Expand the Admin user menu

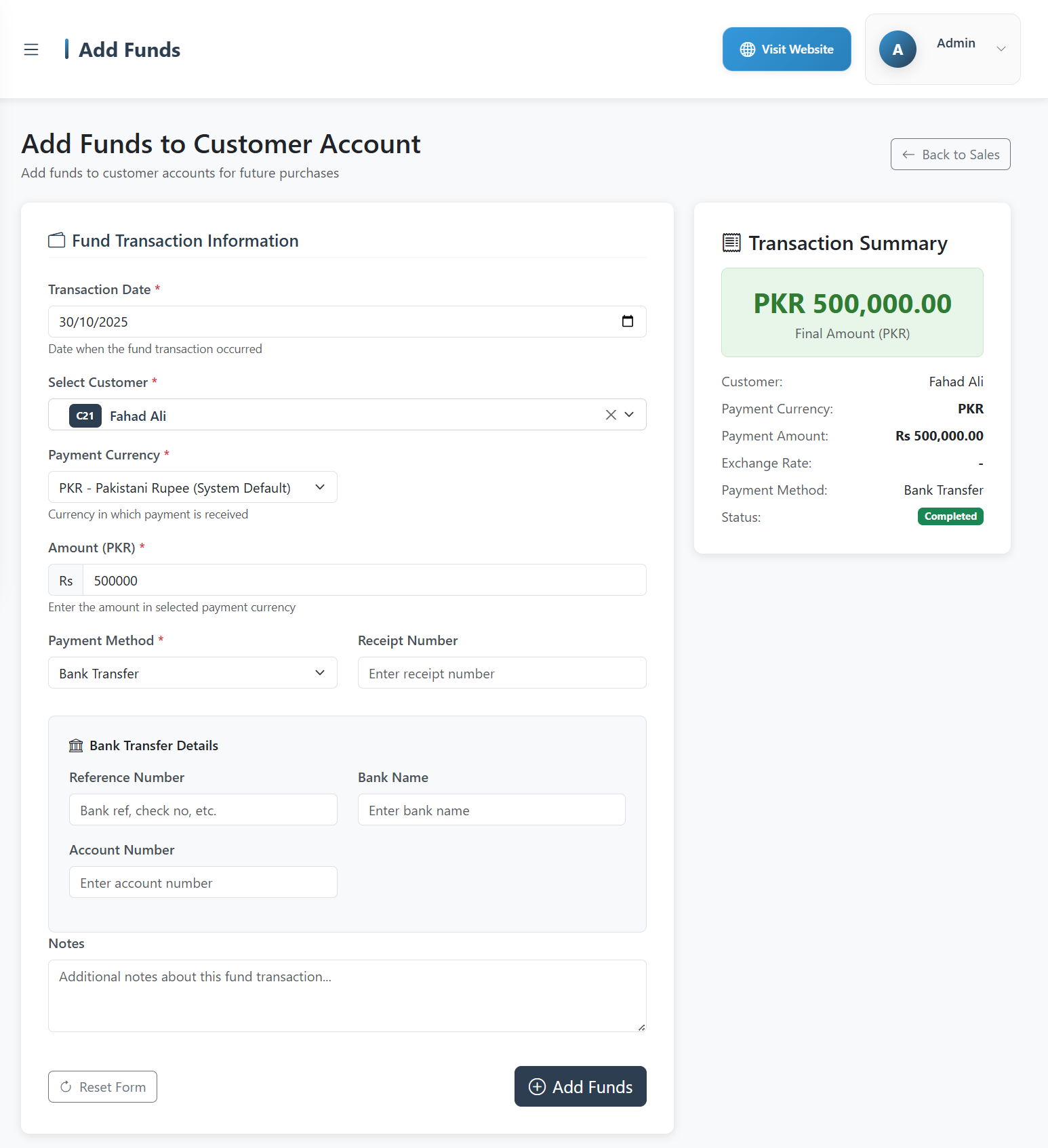click(1001, 49)
